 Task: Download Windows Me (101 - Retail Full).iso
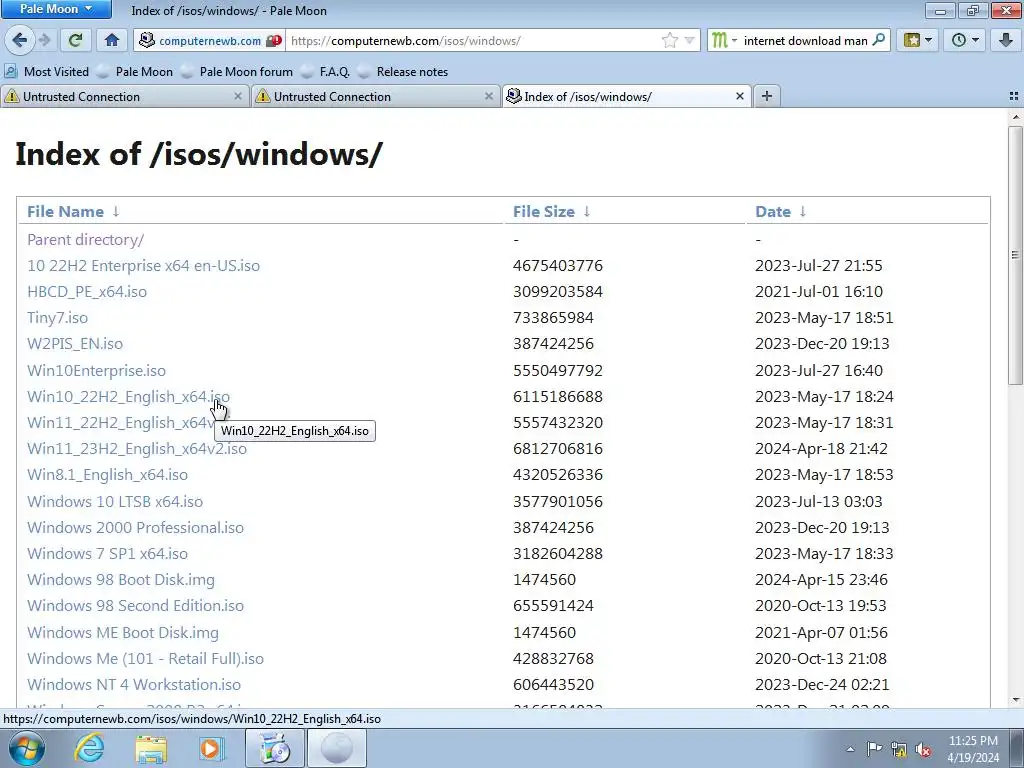pos(146,659)
